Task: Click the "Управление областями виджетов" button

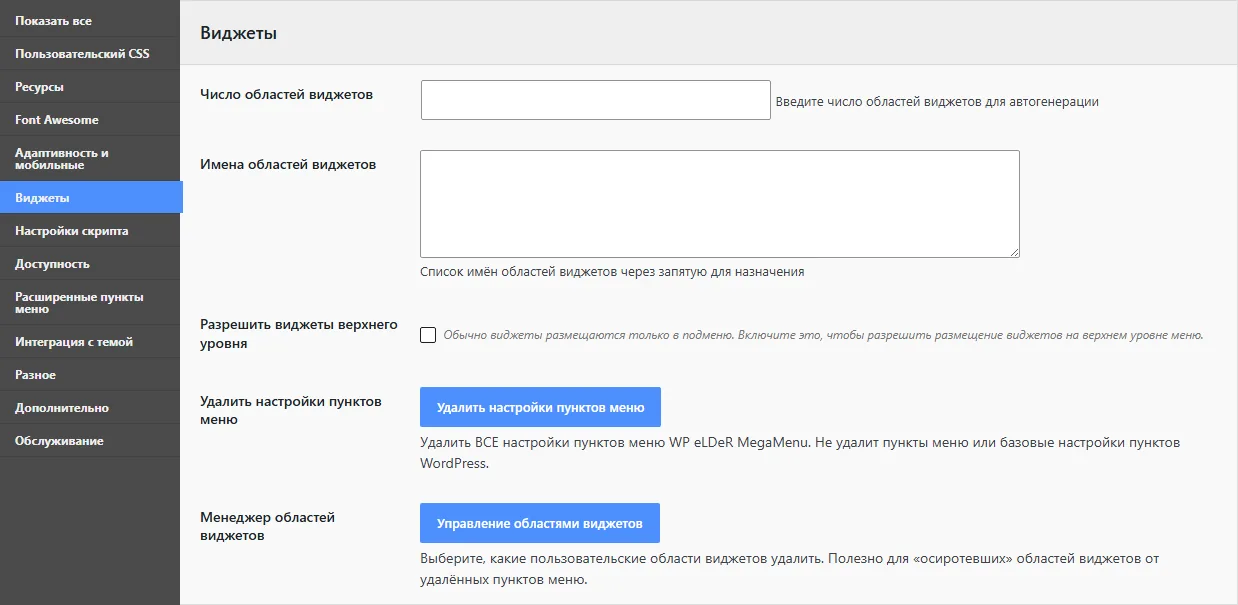Action: [x=540, y=523]
